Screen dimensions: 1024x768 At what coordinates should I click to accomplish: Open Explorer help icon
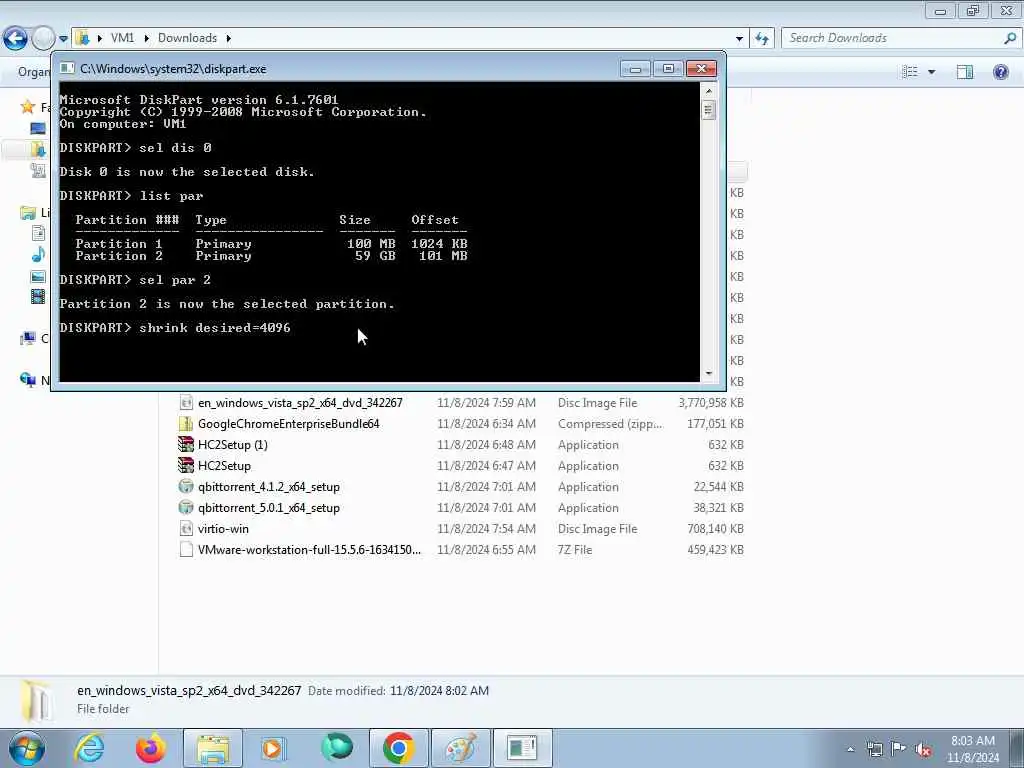[x=1000, y=72]
